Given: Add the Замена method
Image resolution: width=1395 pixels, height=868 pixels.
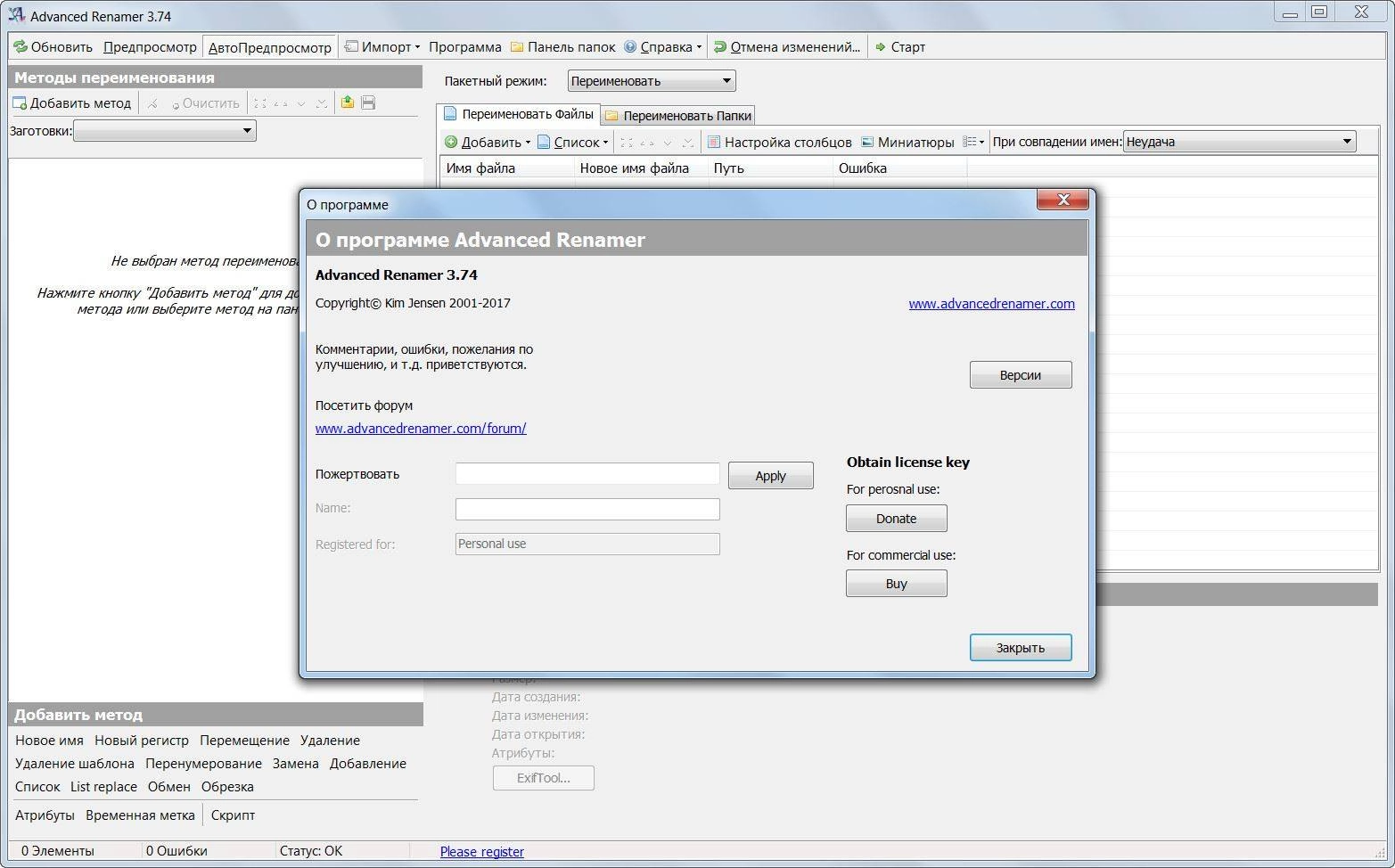Looking at the screenshot, I should tap(295, 764).
